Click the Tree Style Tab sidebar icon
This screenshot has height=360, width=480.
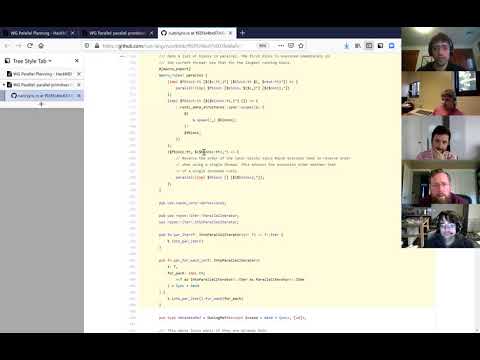[x=7, y=61]
